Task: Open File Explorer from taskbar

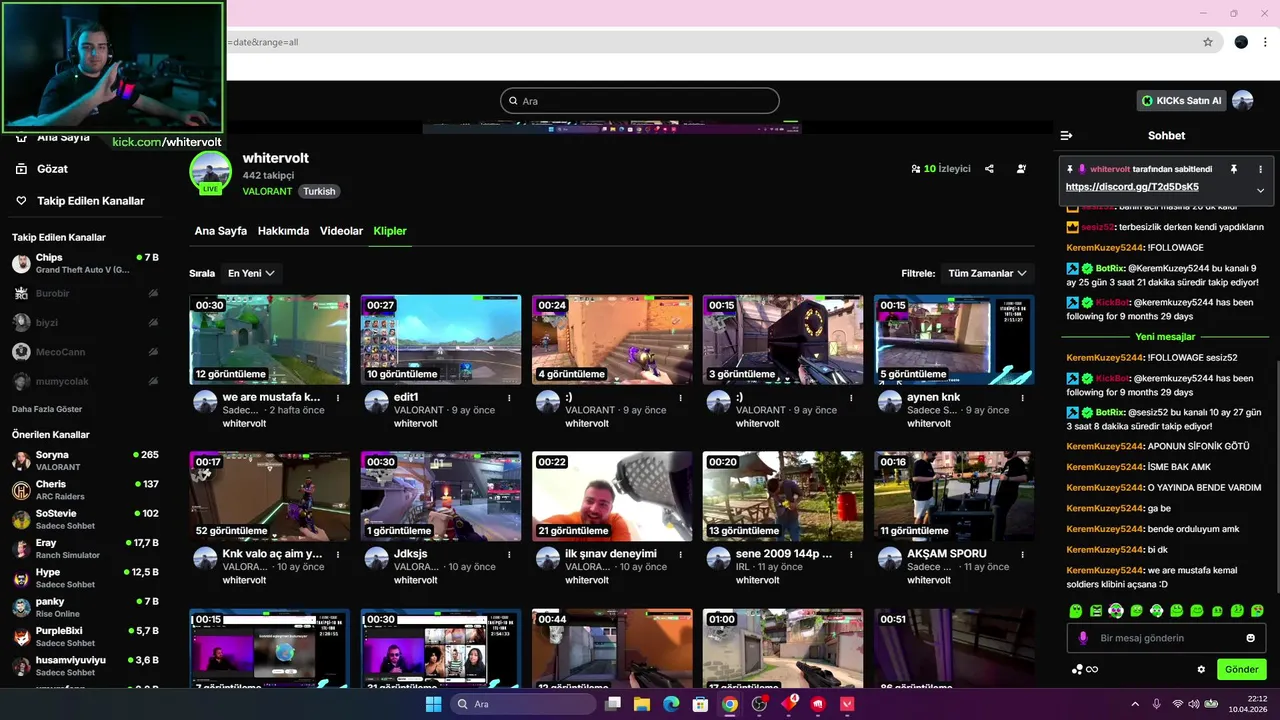Action: (641, 704)
